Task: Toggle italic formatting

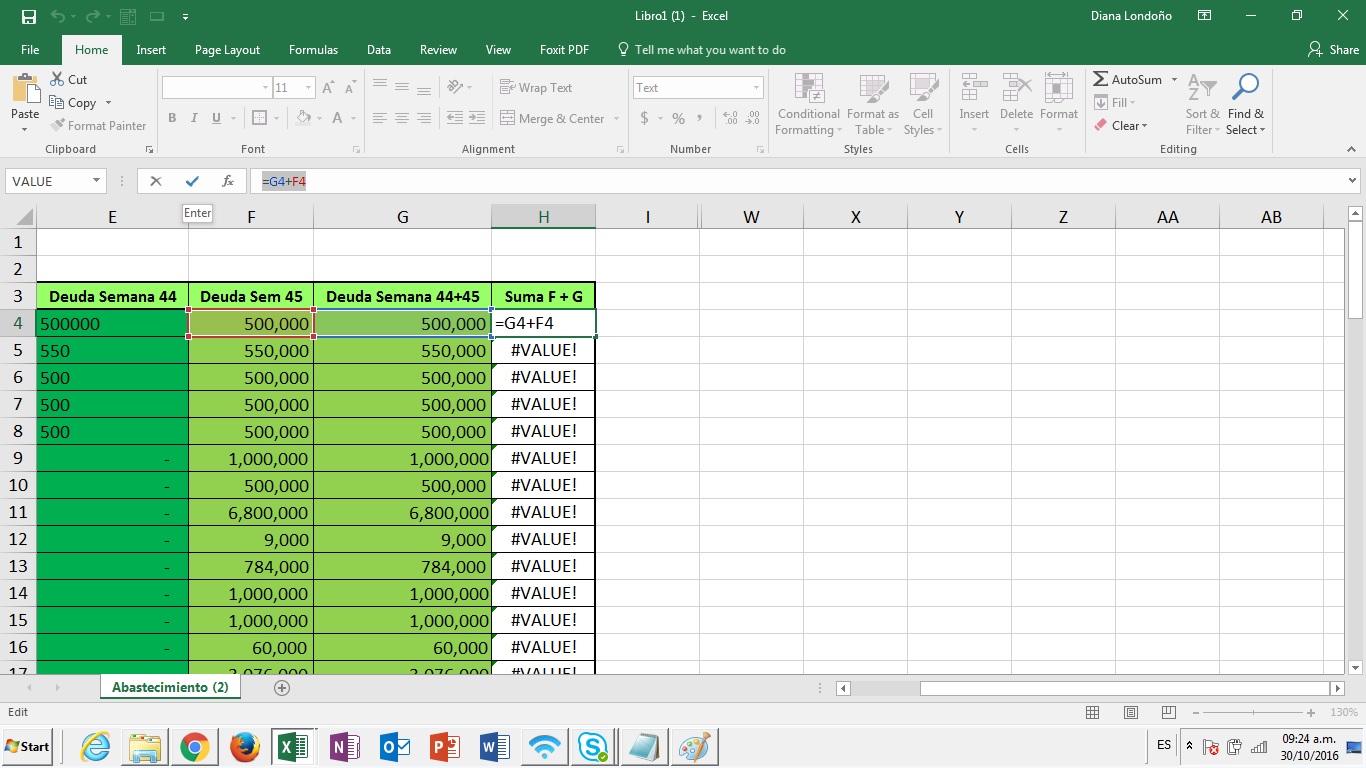Action: 195,117
